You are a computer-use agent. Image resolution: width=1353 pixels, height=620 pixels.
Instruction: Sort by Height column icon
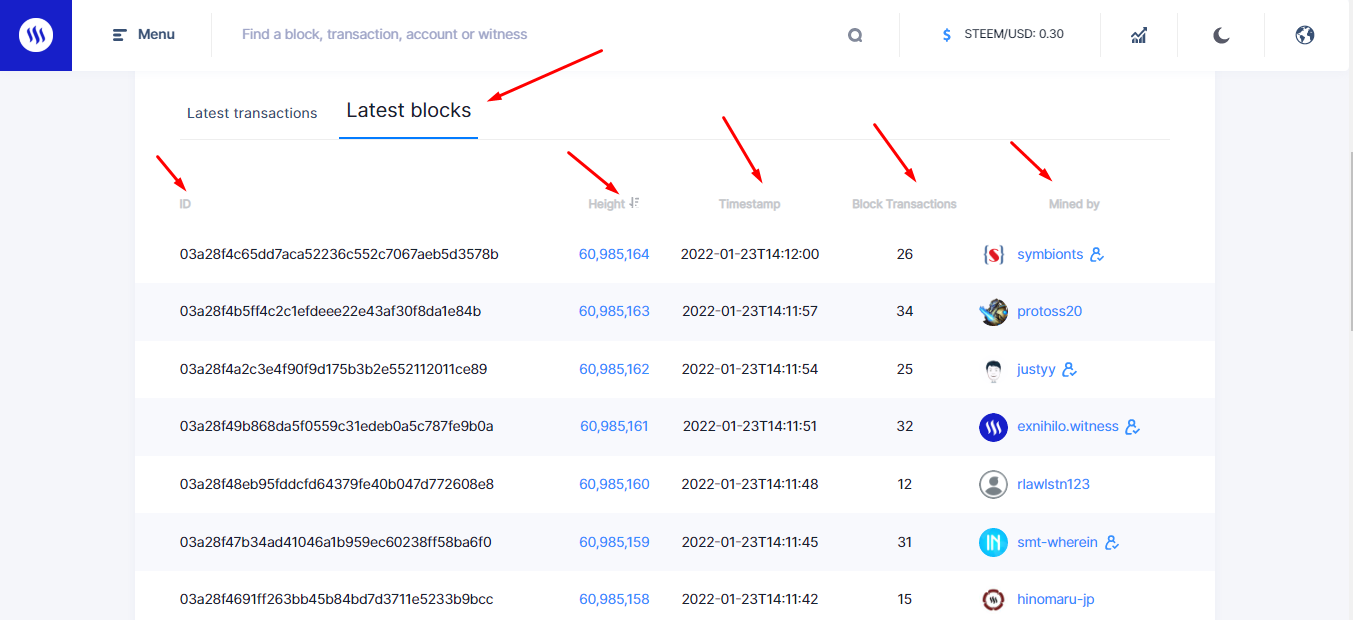(634, 203)
